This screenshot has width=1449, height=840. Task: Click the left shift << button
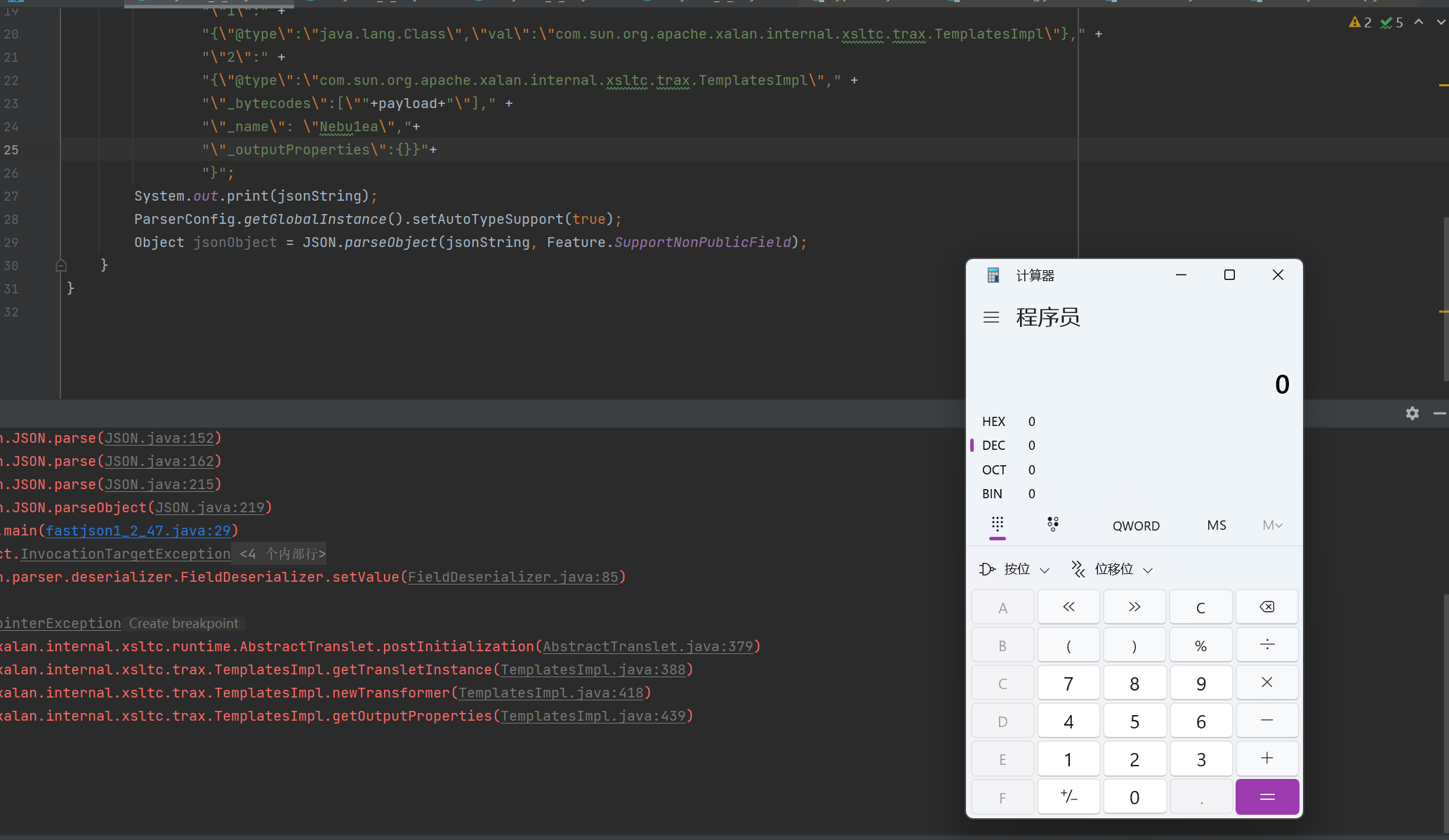pyautogui.click(x=1068, y=607)
